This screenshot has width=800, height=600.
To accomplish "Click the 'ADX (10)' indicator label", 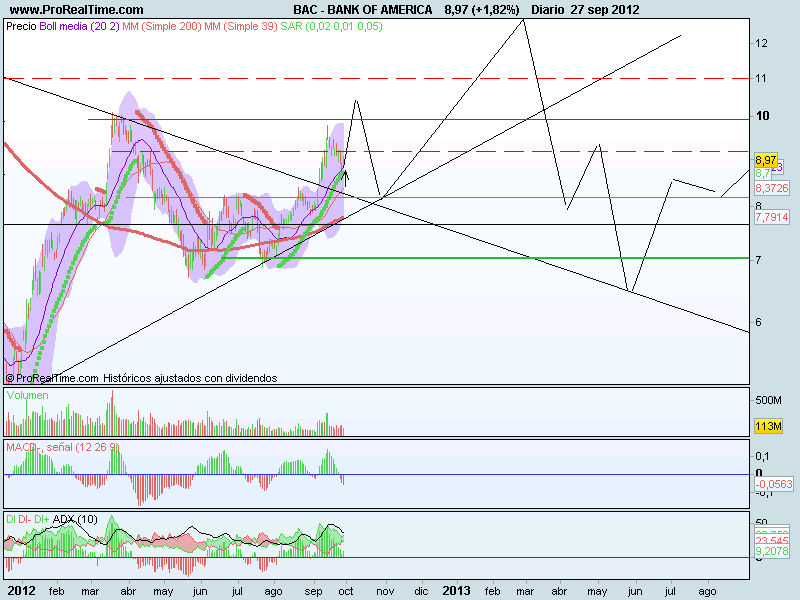I will click(75, 519).
